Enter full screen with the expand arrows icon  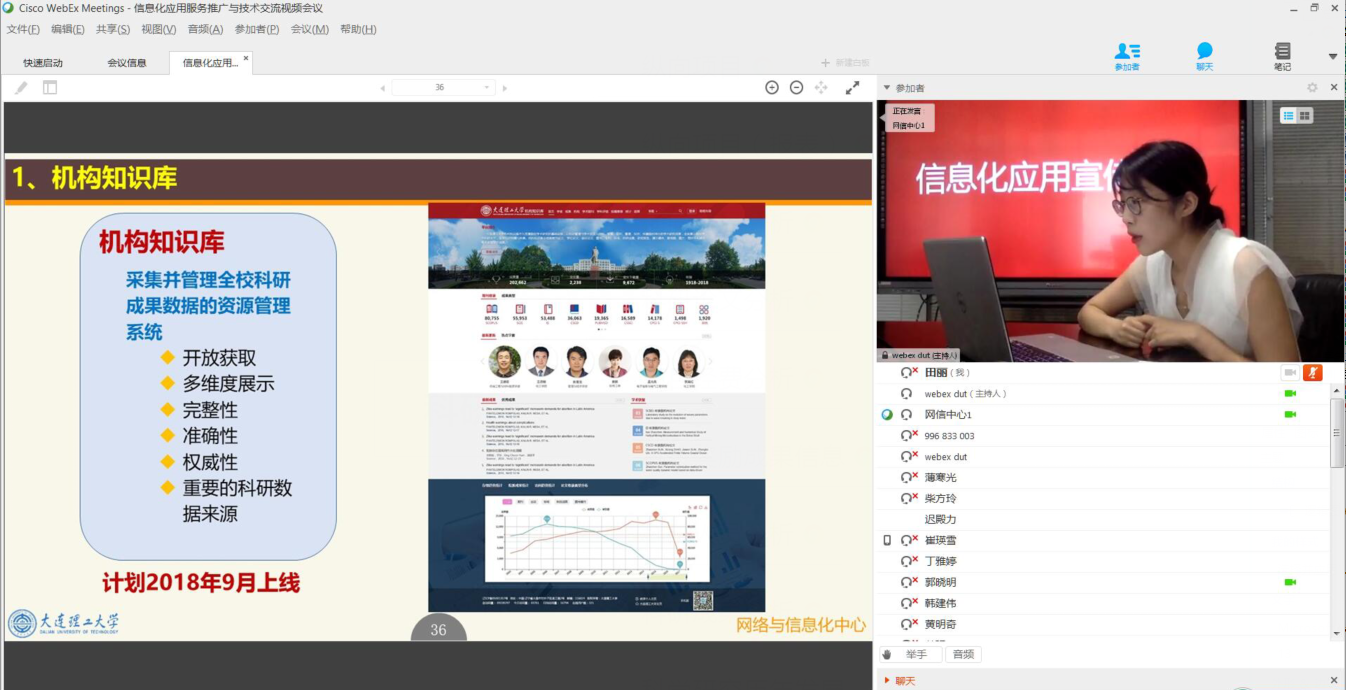pos(852,88)
